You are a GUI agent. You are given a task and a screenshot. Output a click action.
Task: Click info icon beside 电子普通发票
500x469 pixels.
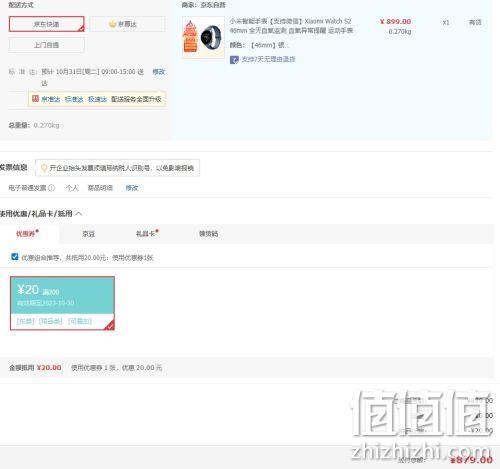tap(51, 188)
